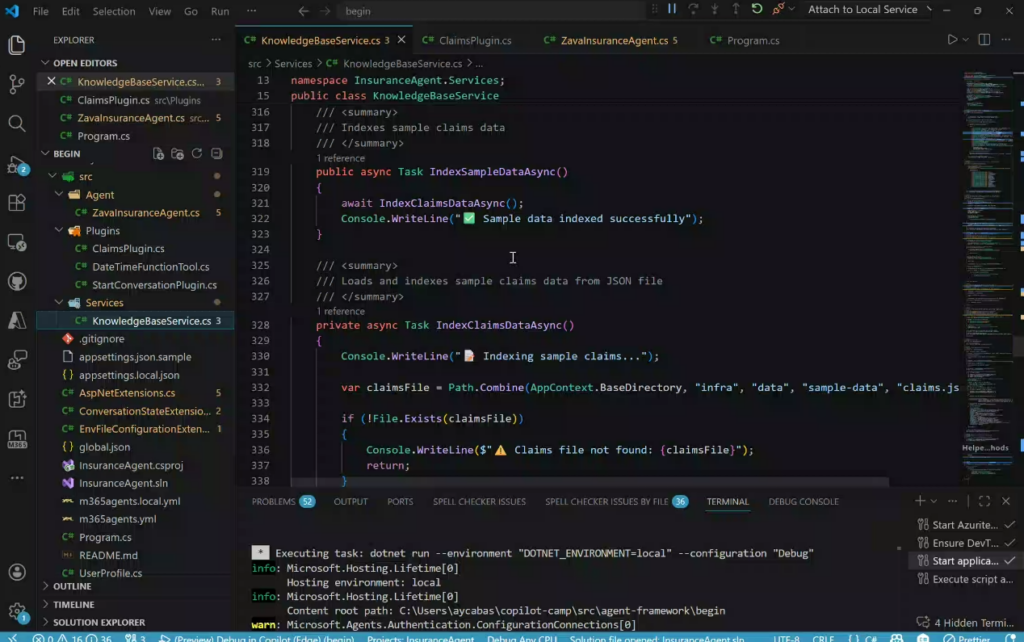The image size is (1024, 642).
Task: Open Search in the activity bar
Action: [16, 123]
